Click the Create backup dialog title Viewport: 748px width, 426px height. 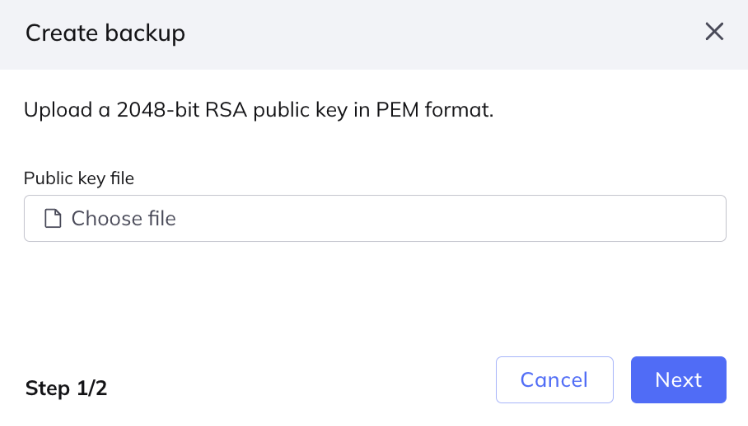(x=105, y=33)
